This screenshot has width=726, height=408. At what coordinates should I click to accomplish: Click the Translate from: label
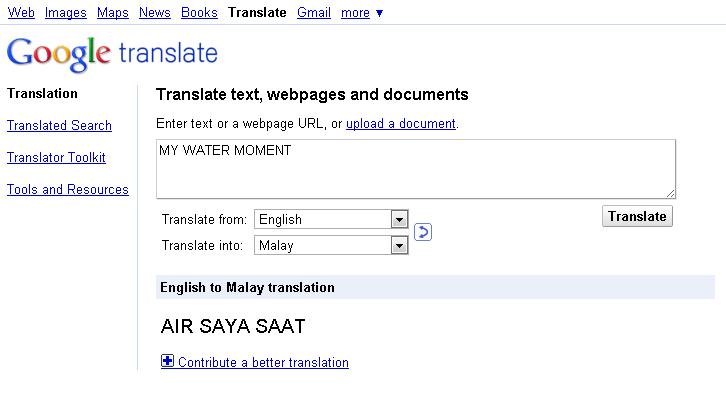tap(204, 220)
